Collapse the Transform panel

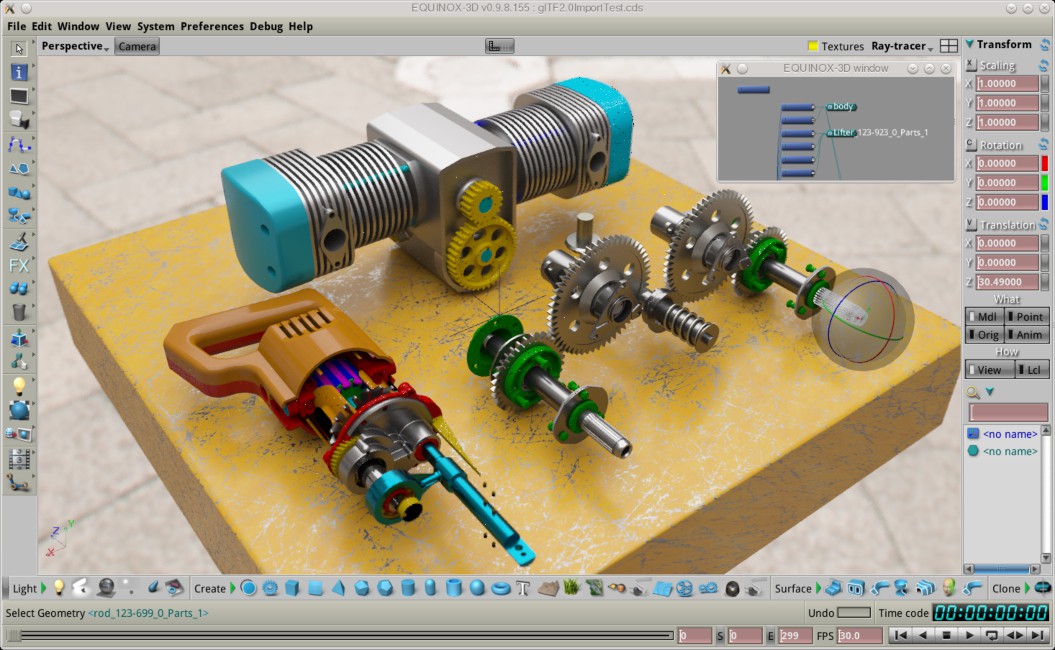coord(970,44)
